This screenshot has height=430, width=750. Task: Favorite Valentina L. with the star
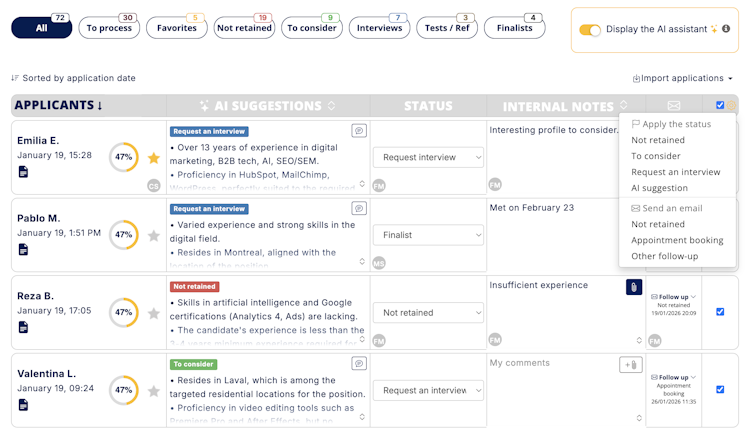tap(154, 391)
